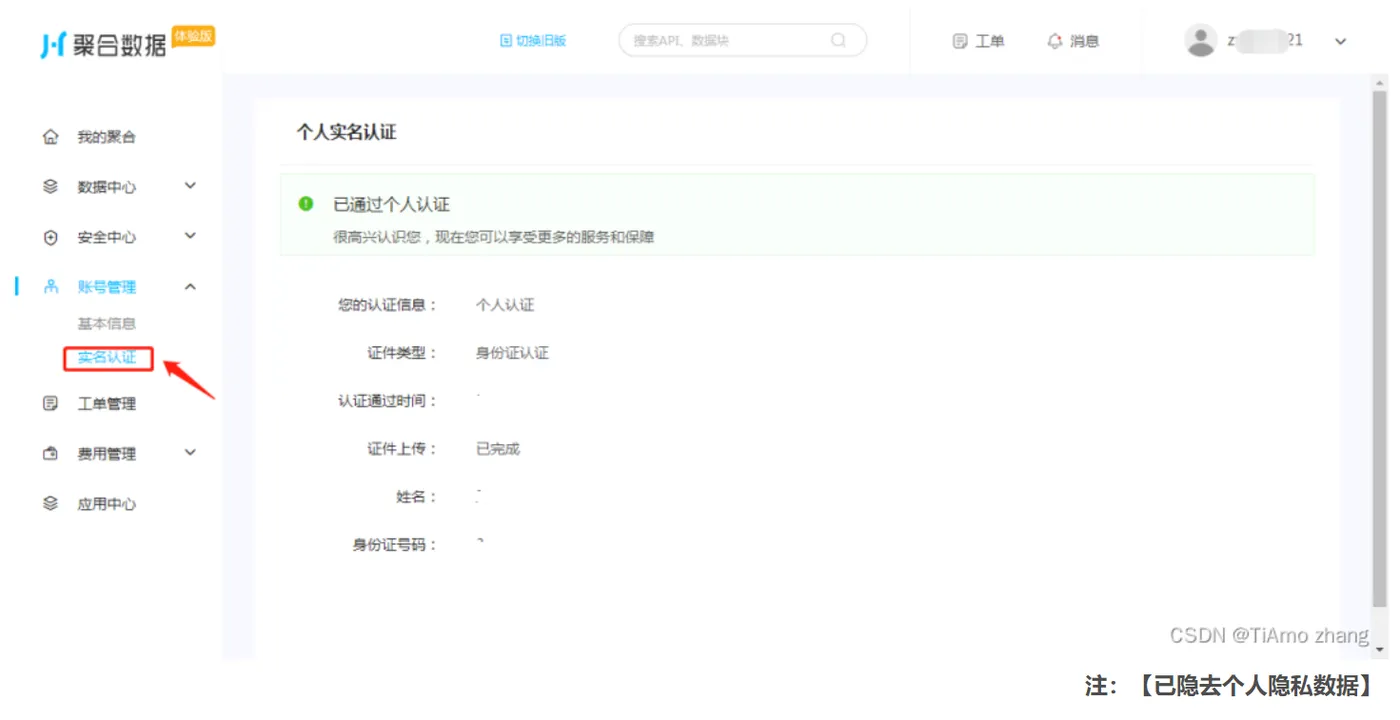Expand the 费用管理 chevron

190,453
